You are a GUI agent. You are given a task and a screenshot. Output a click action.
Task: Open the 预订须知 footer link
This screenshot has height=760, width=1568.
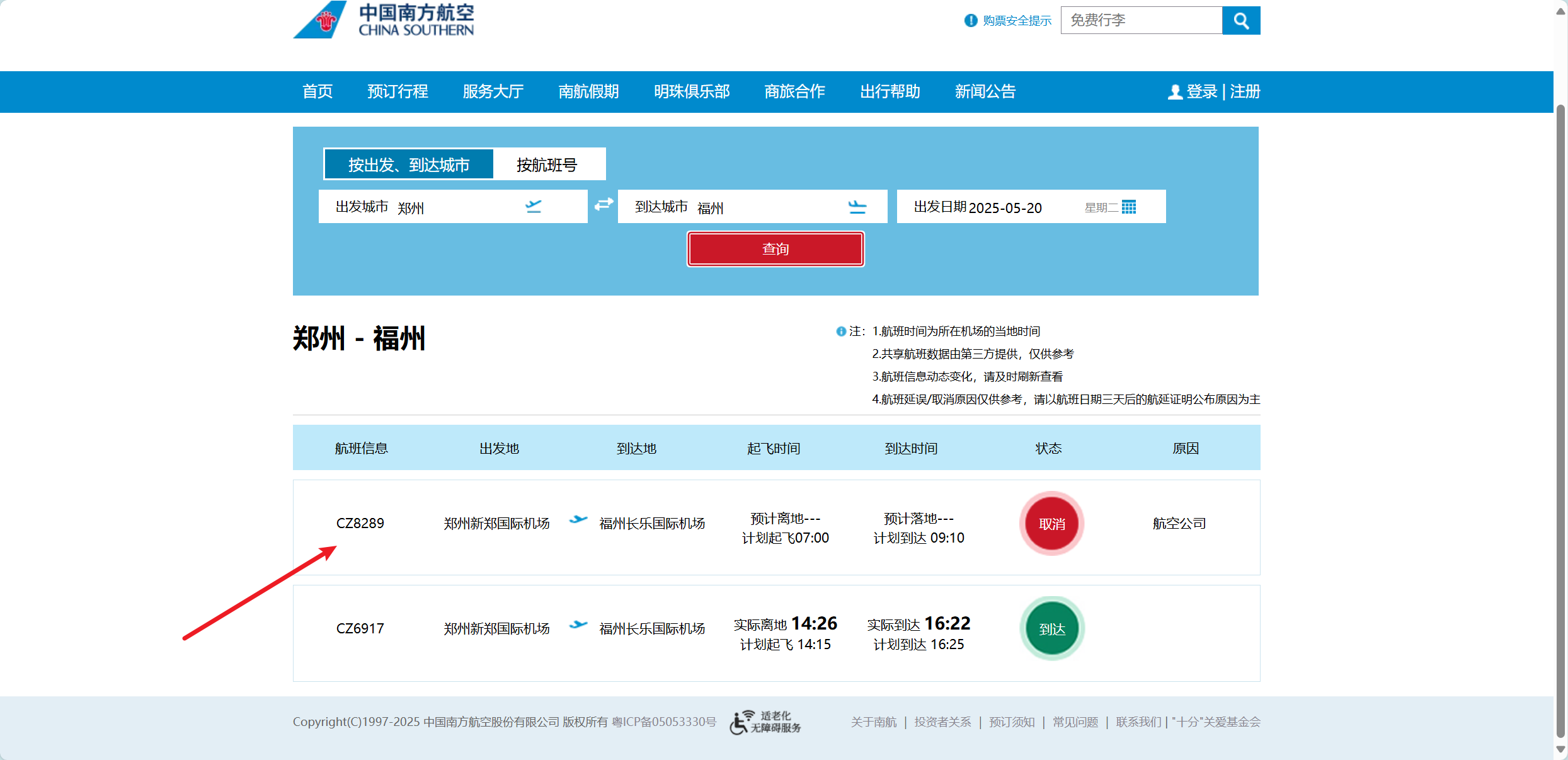click(1012, 722)
